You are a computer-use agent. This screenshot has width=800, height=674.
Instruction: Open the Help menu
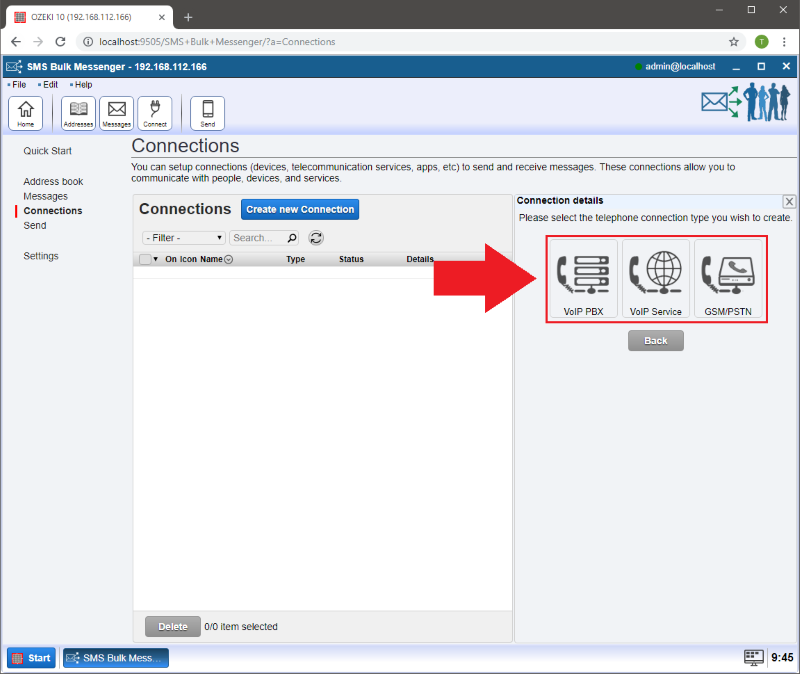[83, 85]
